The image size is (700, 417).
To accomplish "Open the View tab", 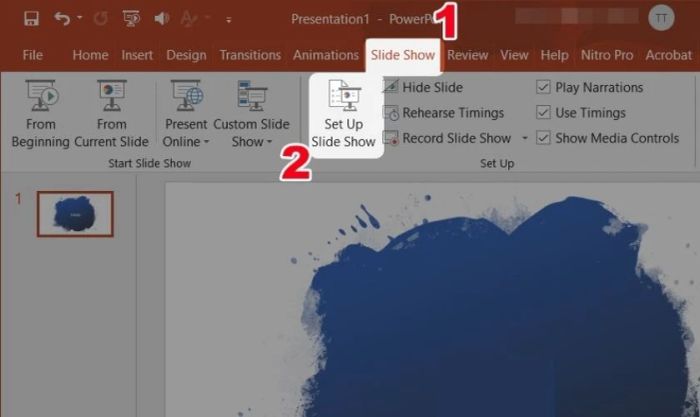I will pyautogui.click(x=514, y=55).
